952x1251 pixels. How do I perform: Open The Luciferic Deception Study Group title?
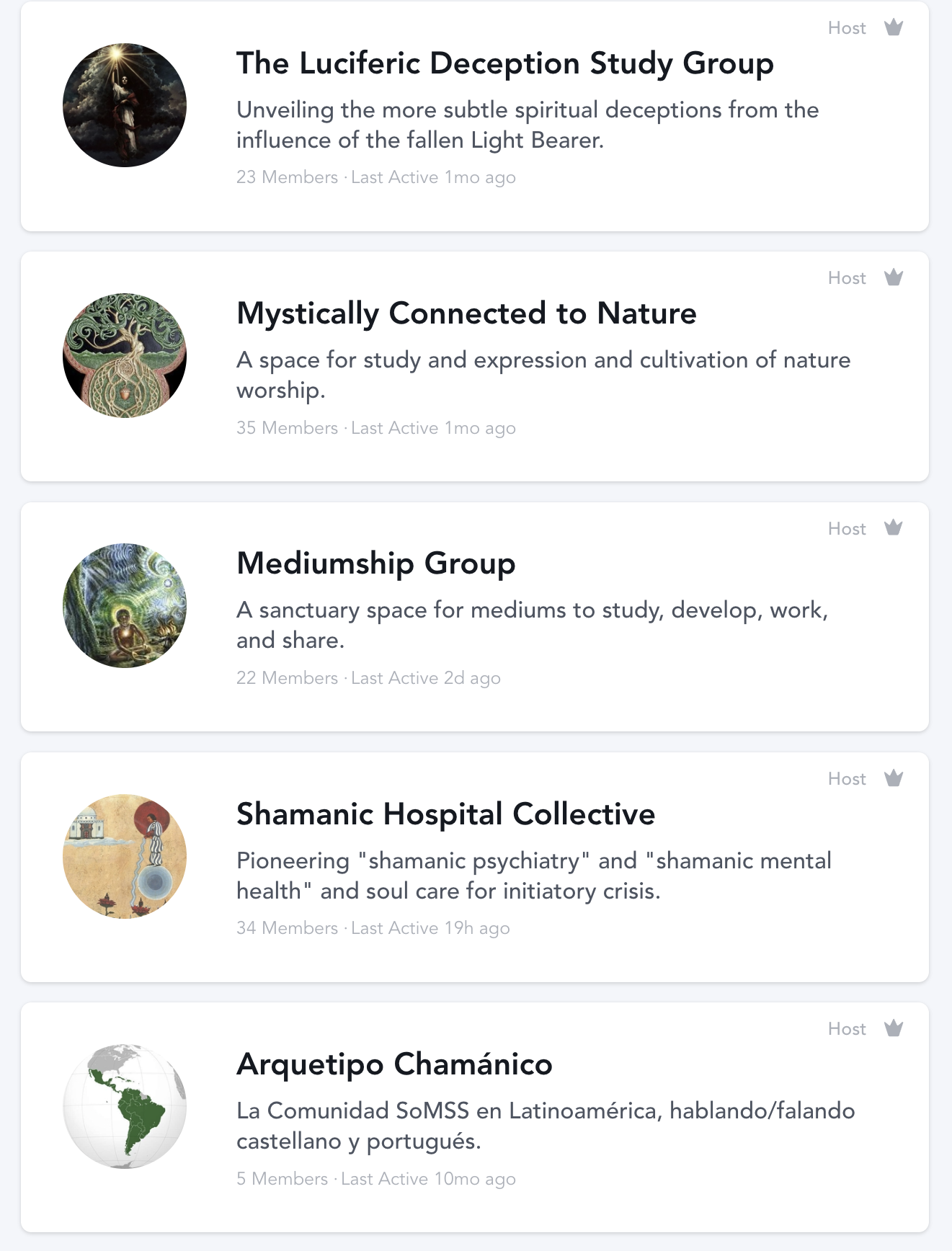click(504, 63)
